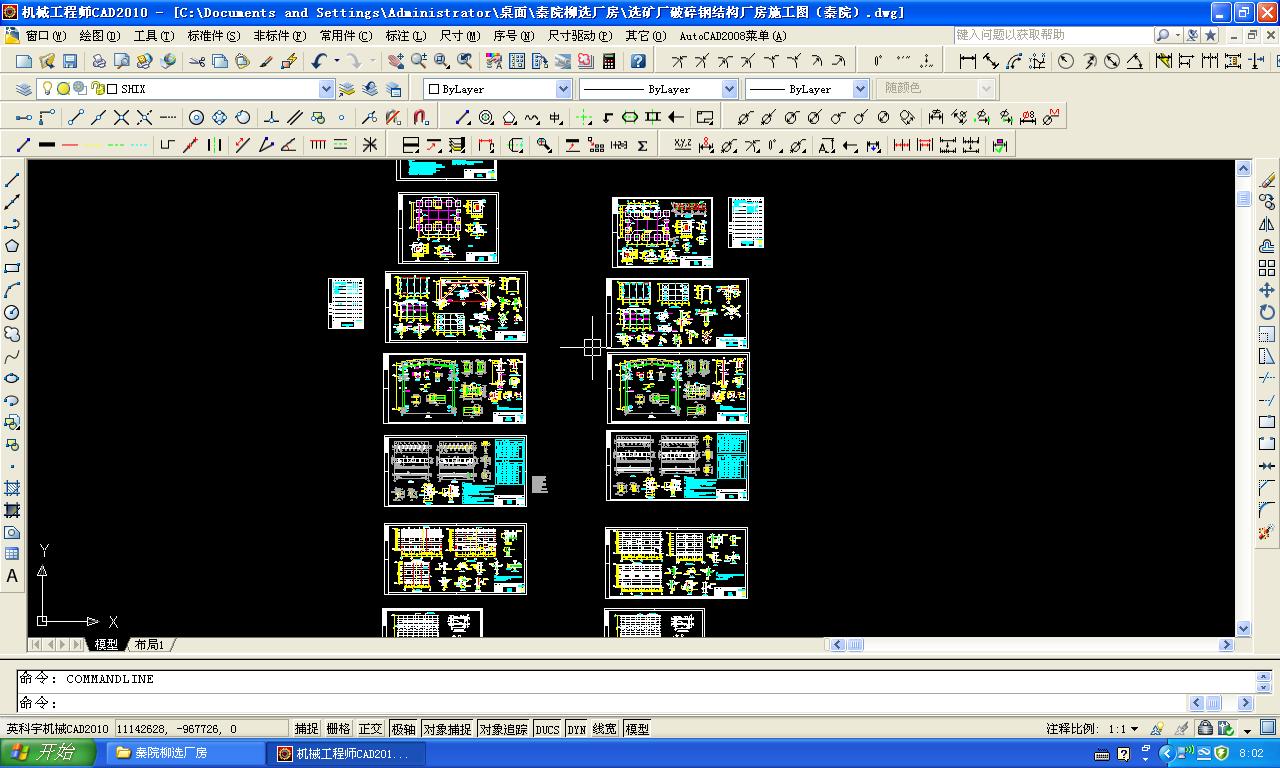1280x768 pixels.
Task: Select the Move tool in right toolbar
Action: (1267, 290)
